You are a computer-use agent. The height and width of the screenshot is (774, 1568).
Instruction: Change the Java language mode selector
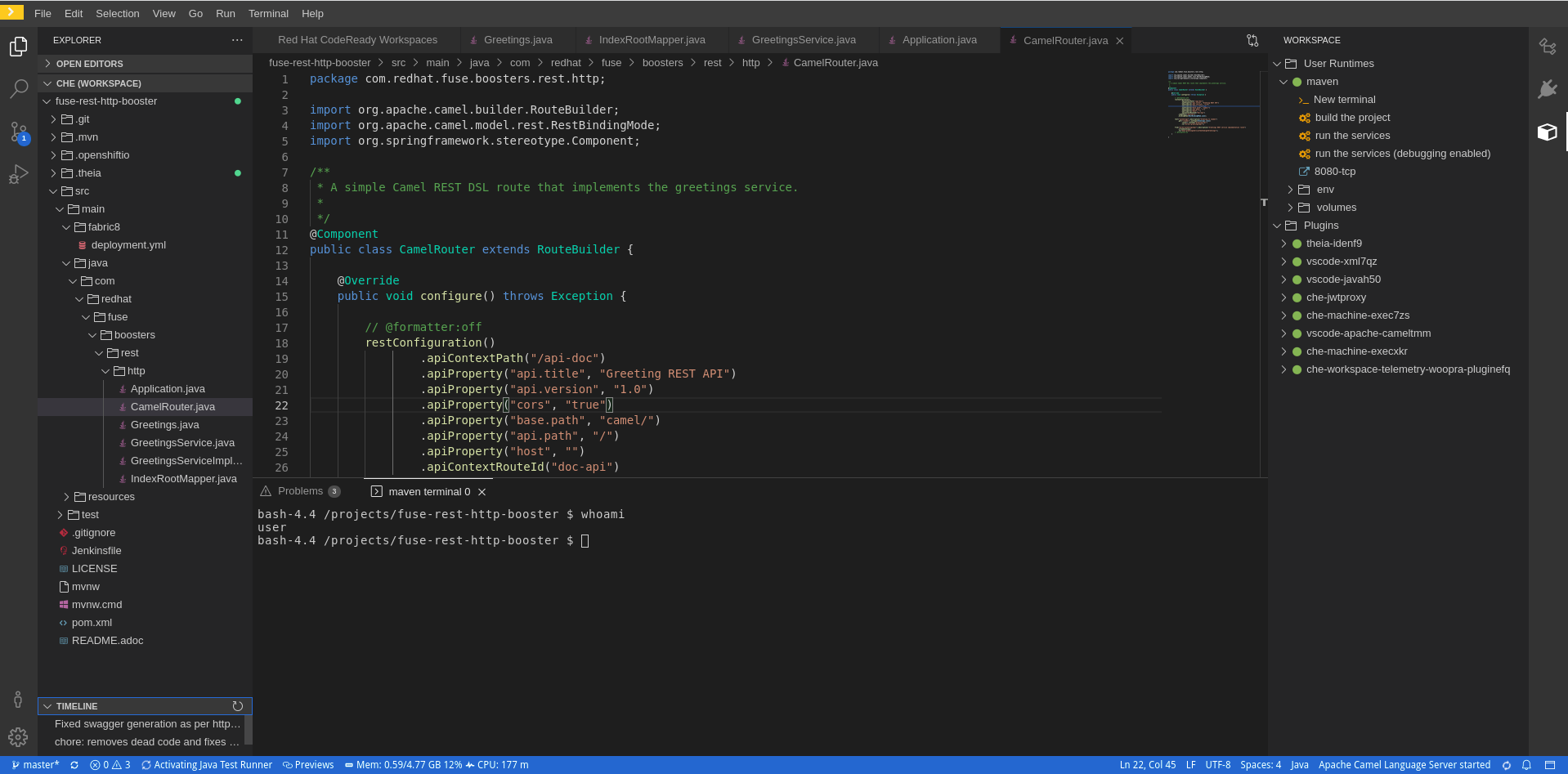pos(1299,765)
